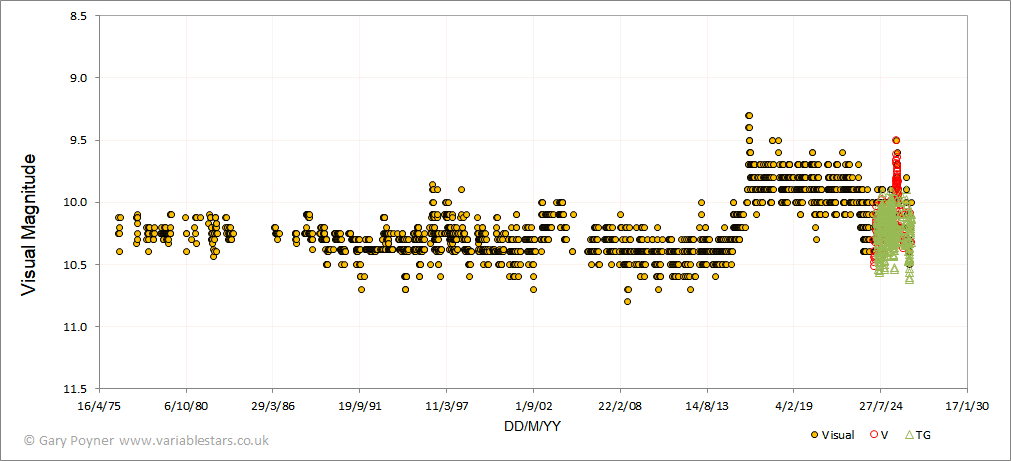Click the "TG" legend label
Screen dimensions: 1011x461
coord(923,435)
